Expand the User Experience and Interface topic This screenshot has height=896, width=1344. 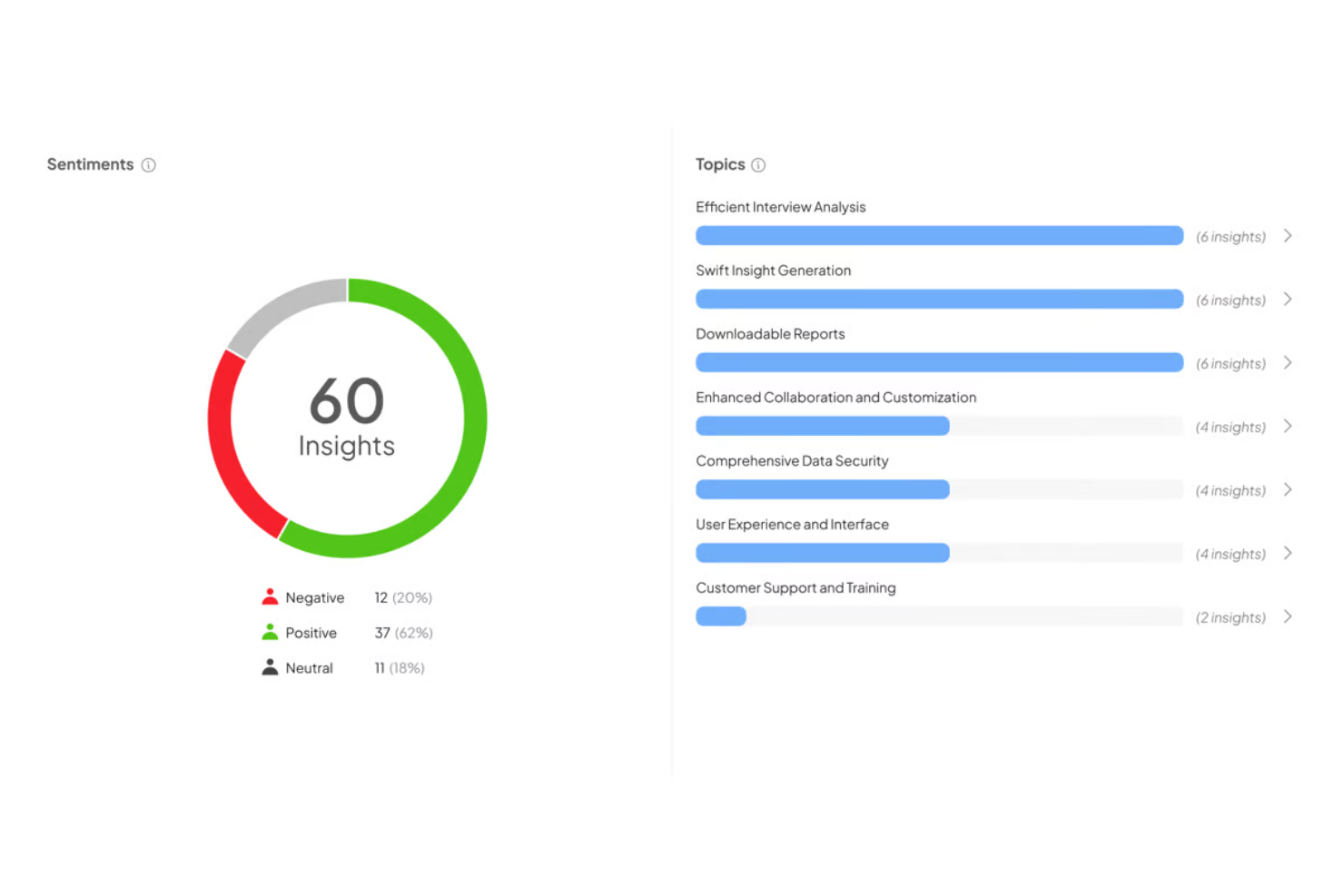(1288, 553)
